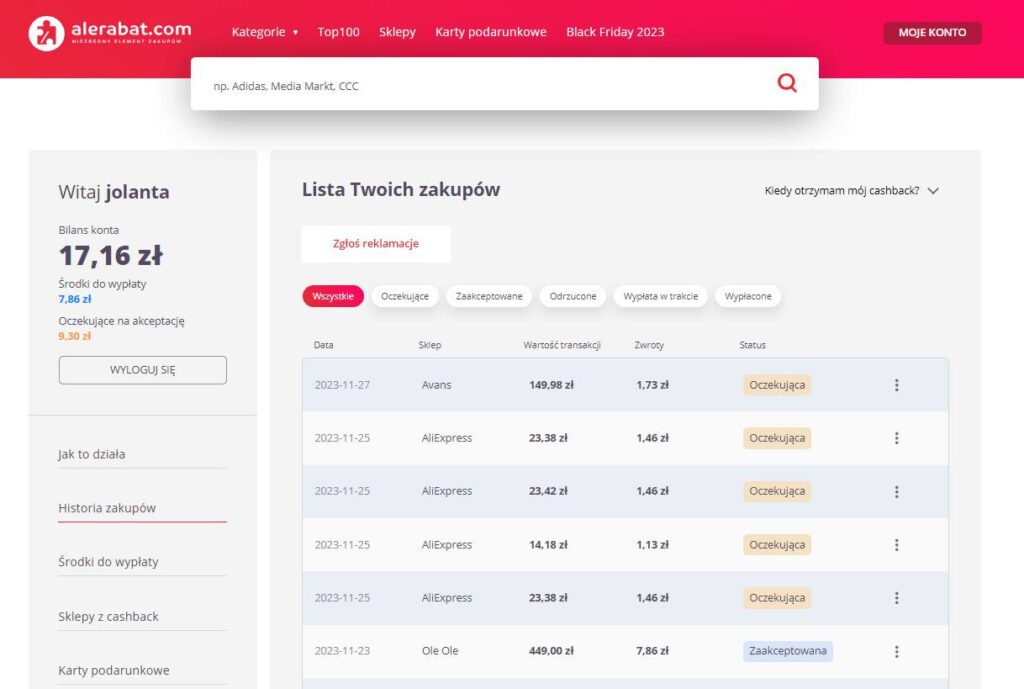Viewport: 1024px width, 689px height.
Task: Click the WYLOGUJ SIĘ button
Action: (142, 370)
